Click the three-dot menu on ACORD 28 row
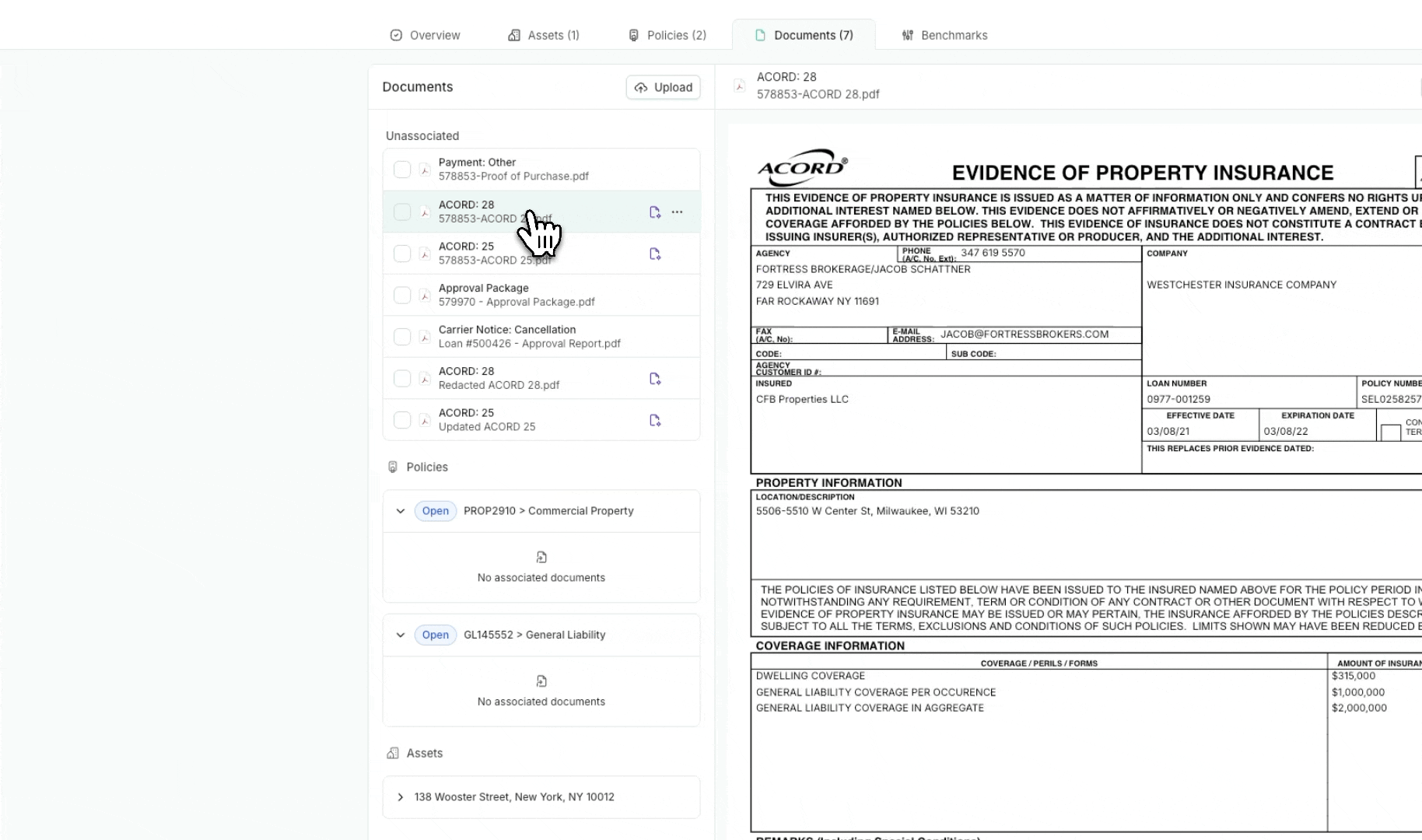This screenshot has height=840, width=1422. point(677,212)
